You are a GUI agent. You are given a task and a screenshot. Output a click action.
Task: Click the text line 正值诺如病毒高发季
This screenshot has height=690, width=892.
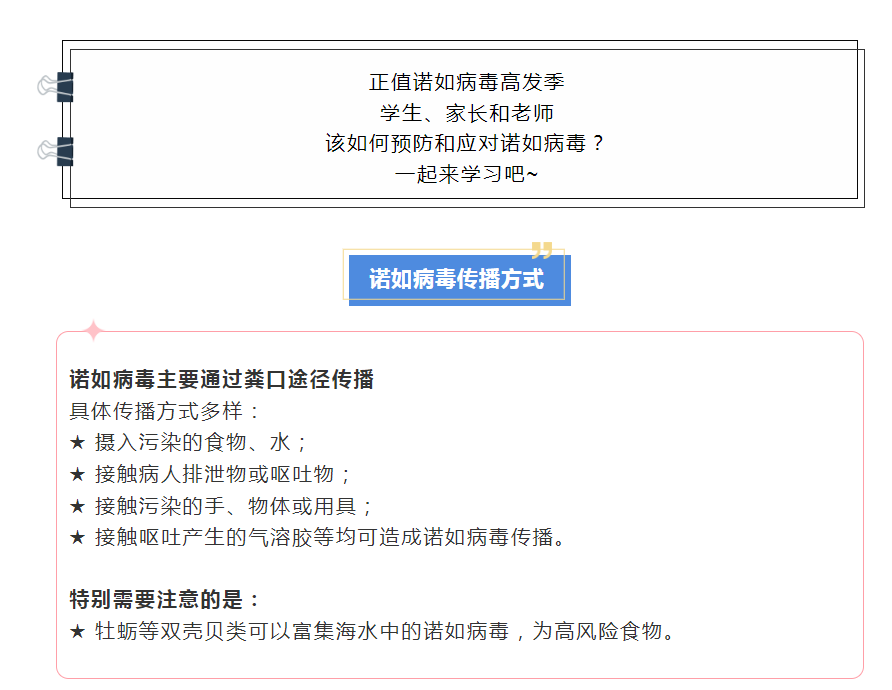coord(466,82)
